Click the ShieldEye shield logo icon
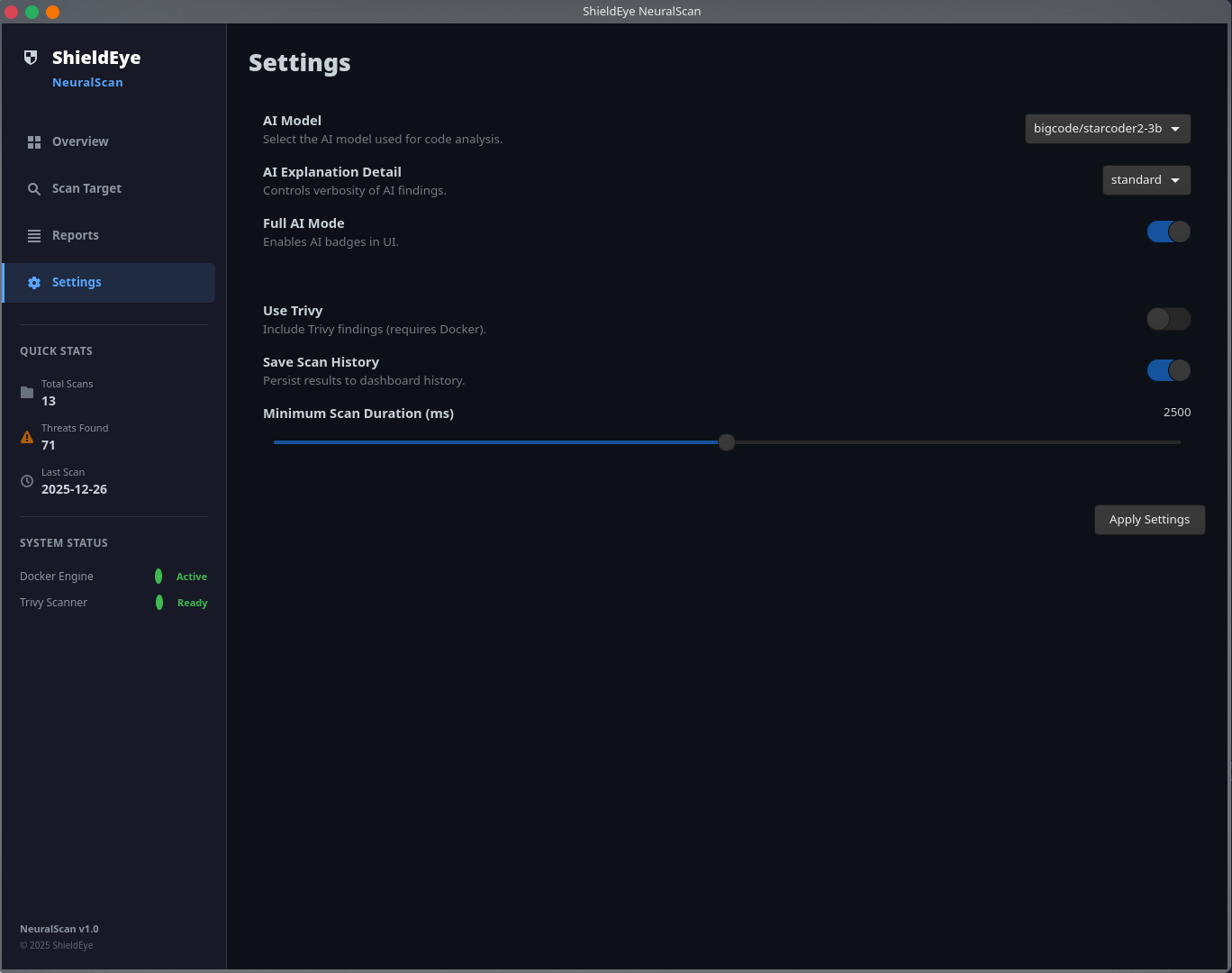The height and width of the screenshot is (973, 1232). (x=31, y=58)
